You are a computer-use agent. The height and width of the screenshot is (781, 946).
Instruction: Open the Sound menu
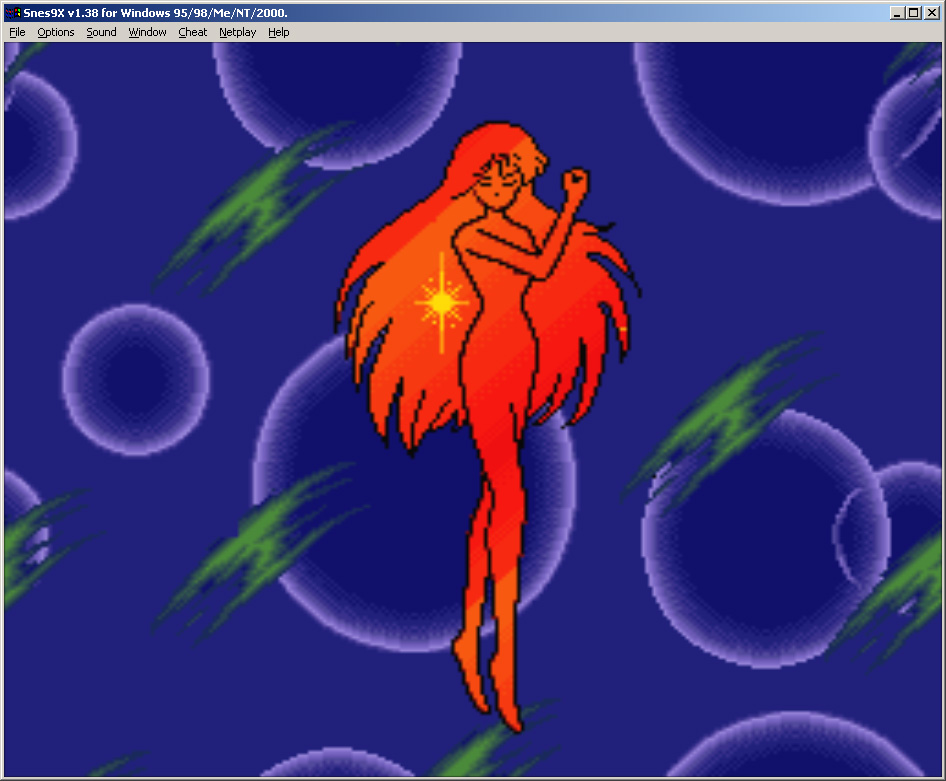(x=101, y=33)
